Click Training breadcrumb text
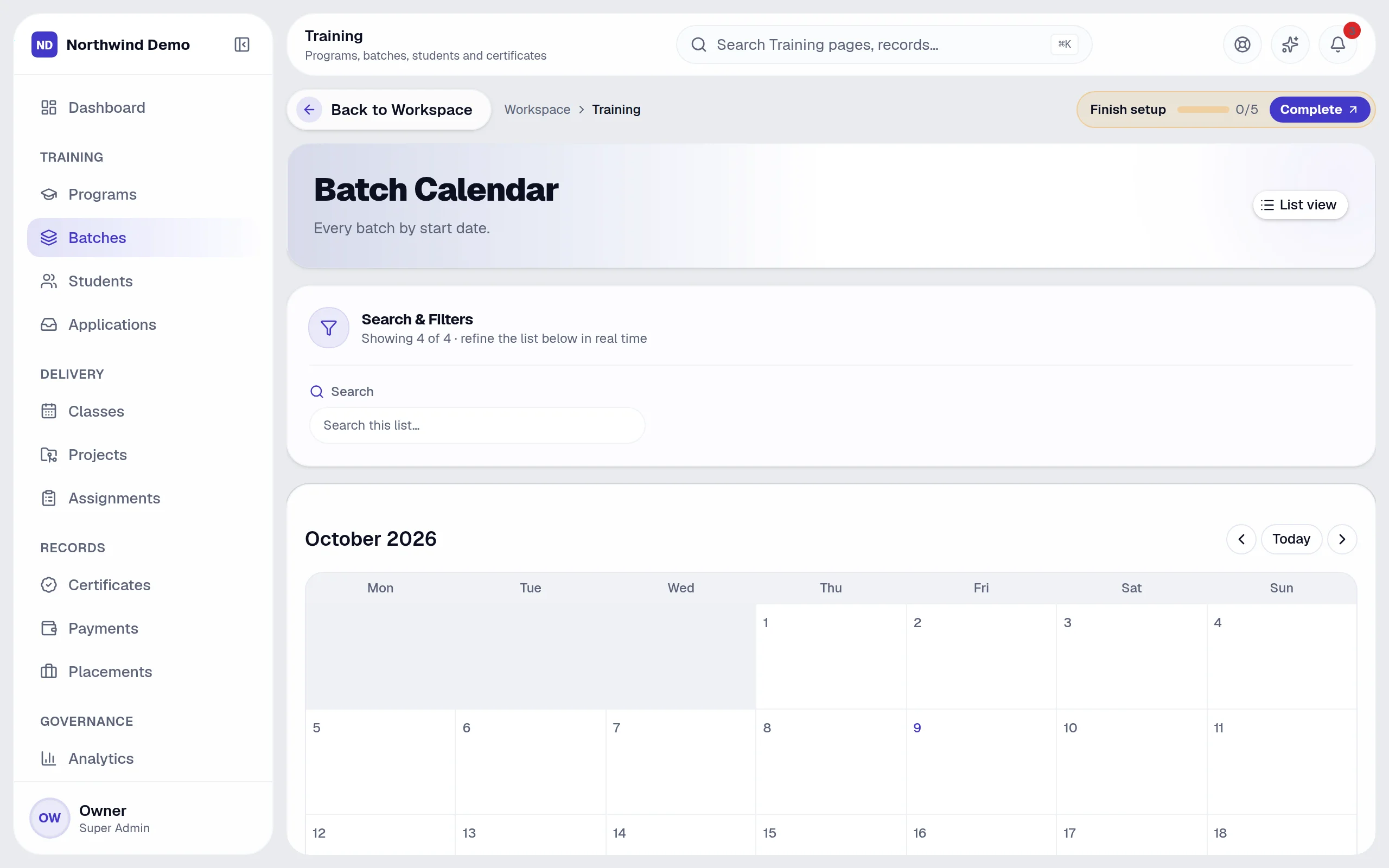The image size is (1389, 868). pos(616,109)
